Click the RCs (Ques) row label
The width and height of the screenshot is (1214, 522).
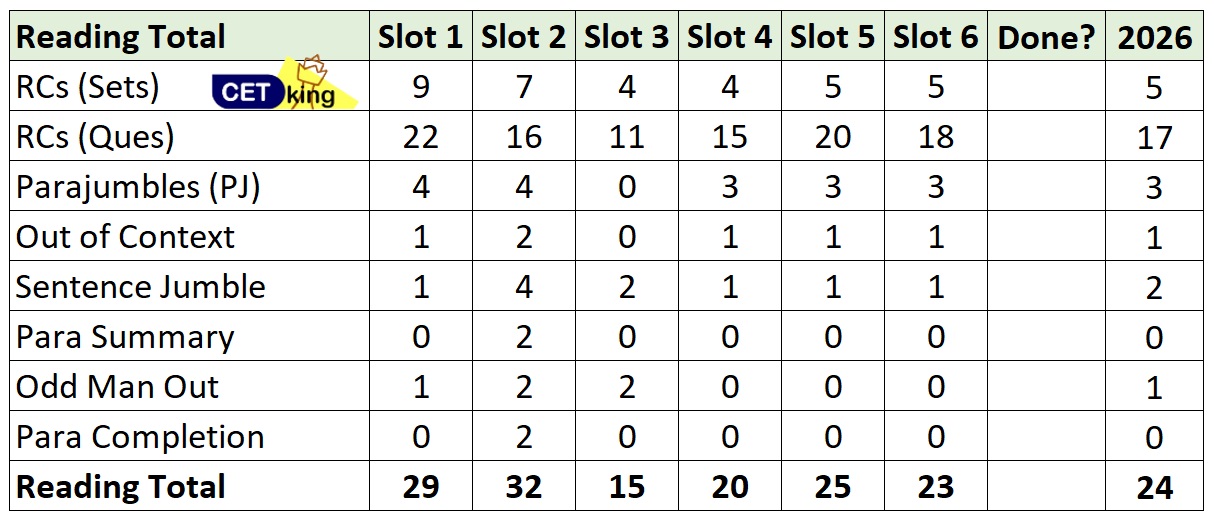tap(95, 137)
